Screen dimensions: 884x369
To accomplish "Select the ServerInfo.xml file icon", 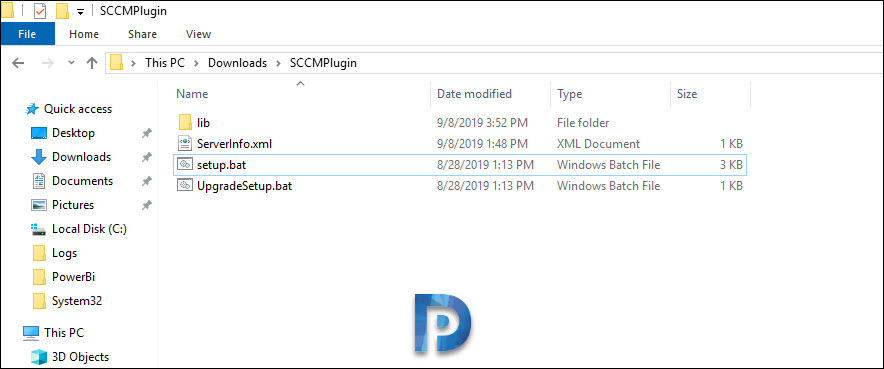I will point(185,144).
